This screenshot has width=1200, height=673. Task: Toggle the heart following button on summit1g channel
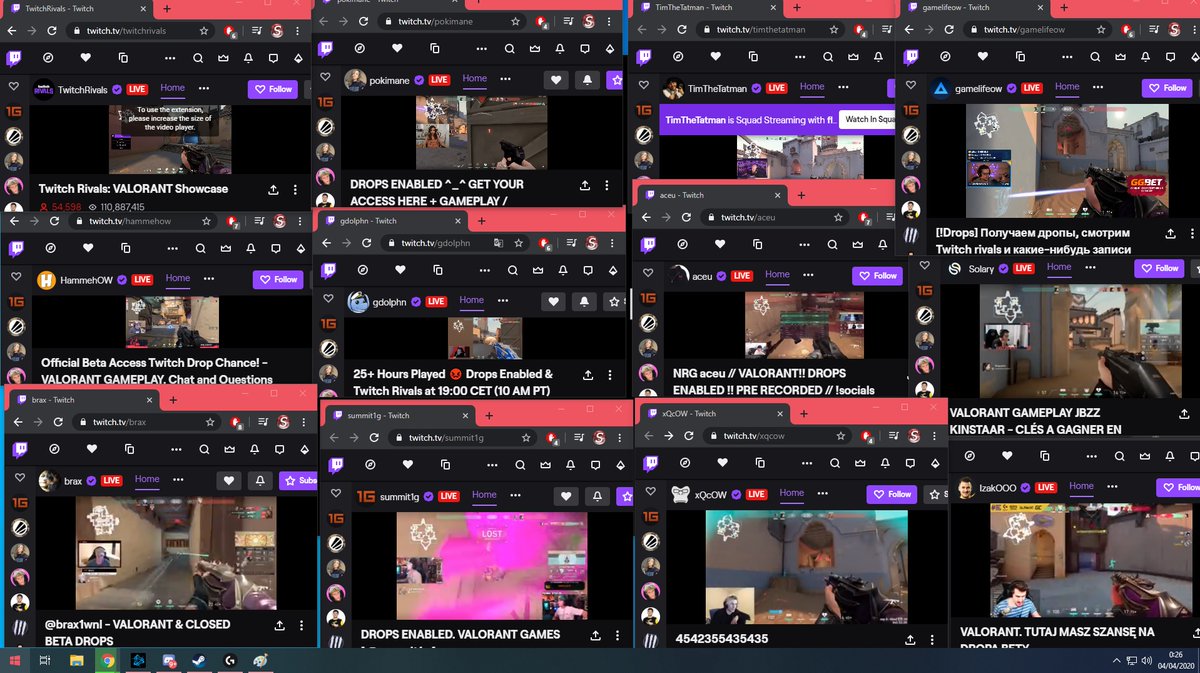click(x=566, y=496)
